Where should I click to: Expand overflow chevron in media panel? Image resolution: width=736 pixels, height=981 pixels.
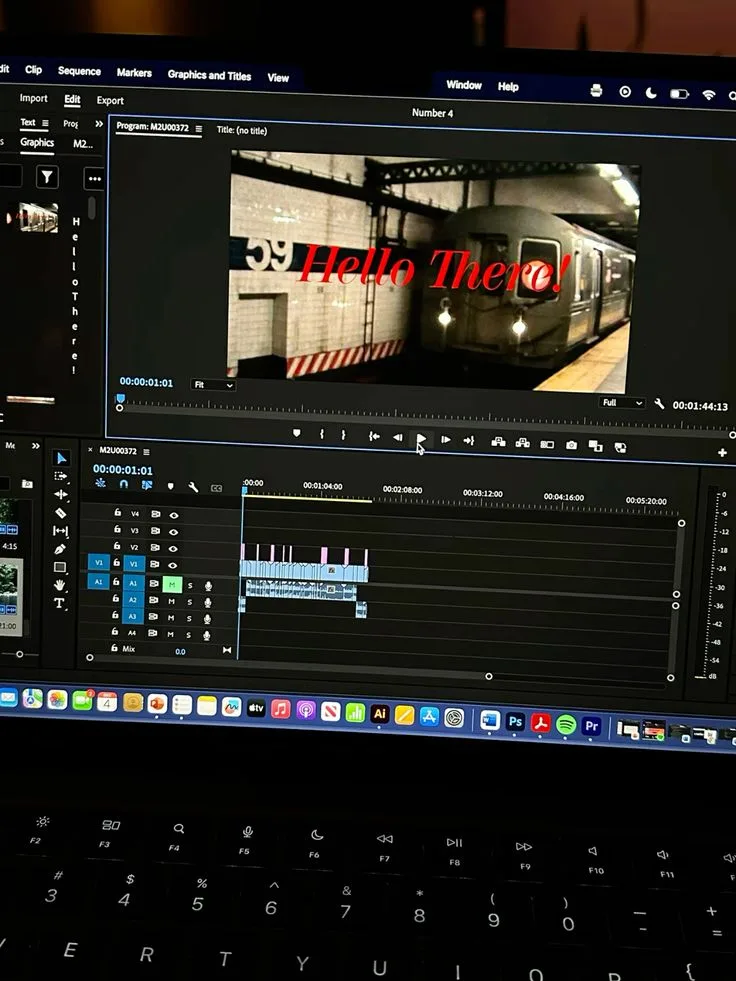tap(36, 446)
